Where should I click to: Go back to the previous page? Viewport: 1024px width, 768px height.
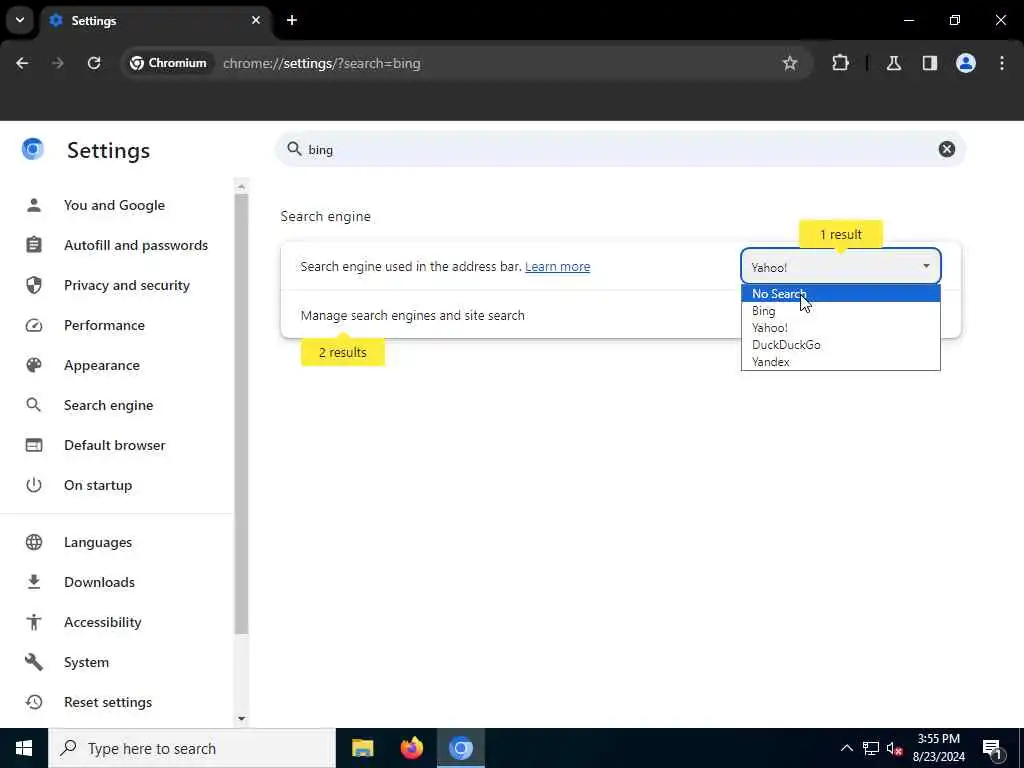click(22, 63)
